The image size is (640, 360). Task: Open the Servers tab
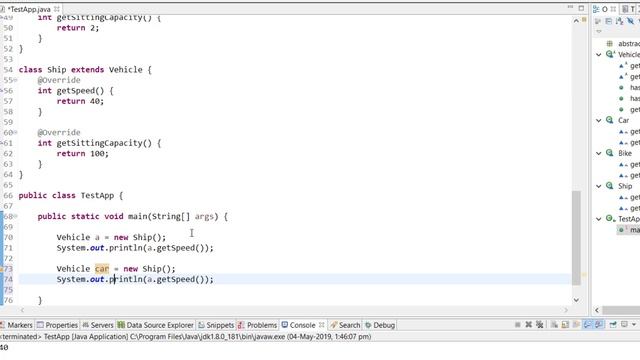(x=98, y=325)
